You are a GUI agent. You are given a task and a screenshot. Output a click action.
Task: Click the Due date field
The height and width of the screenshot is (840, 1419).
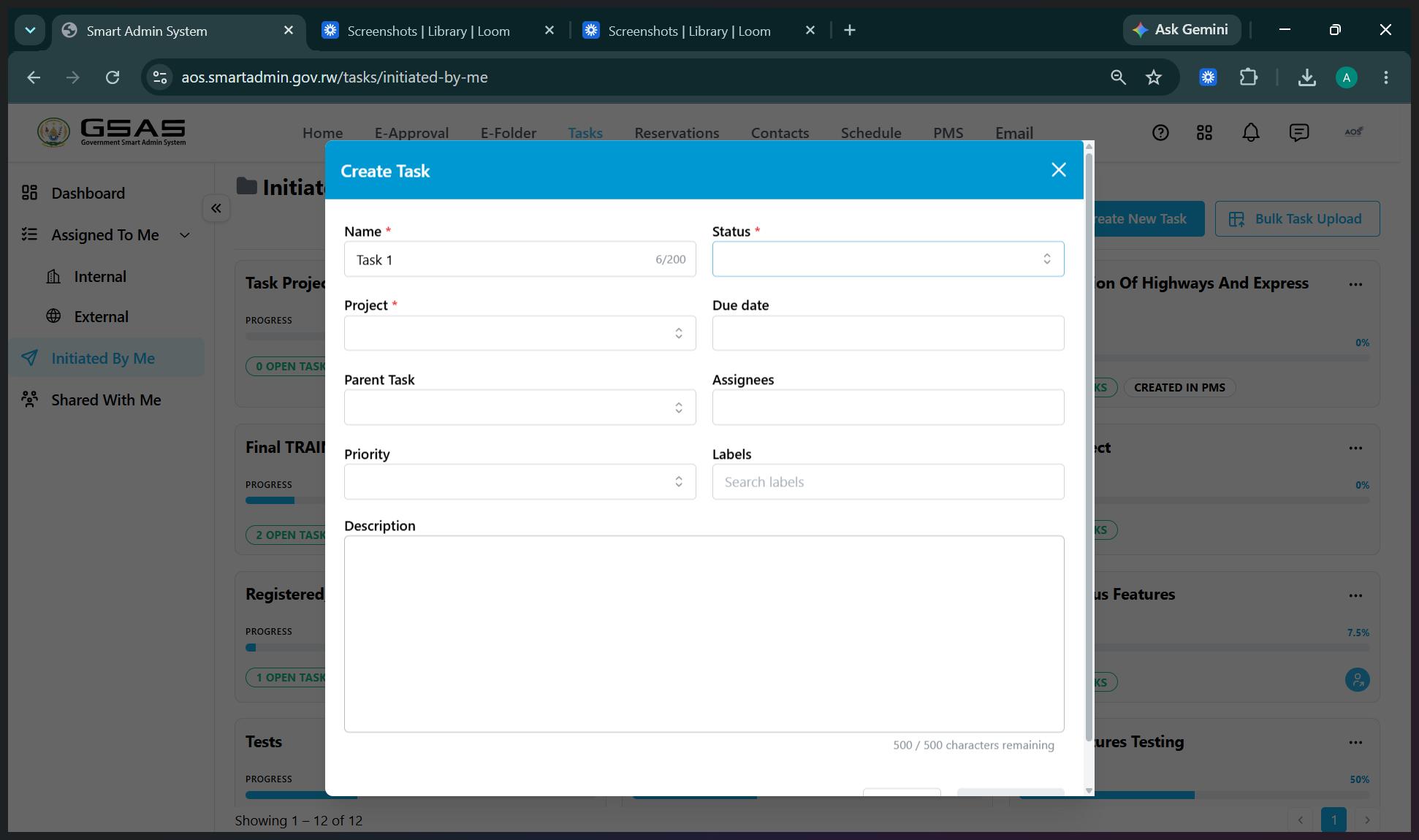(x=888, y=333)
